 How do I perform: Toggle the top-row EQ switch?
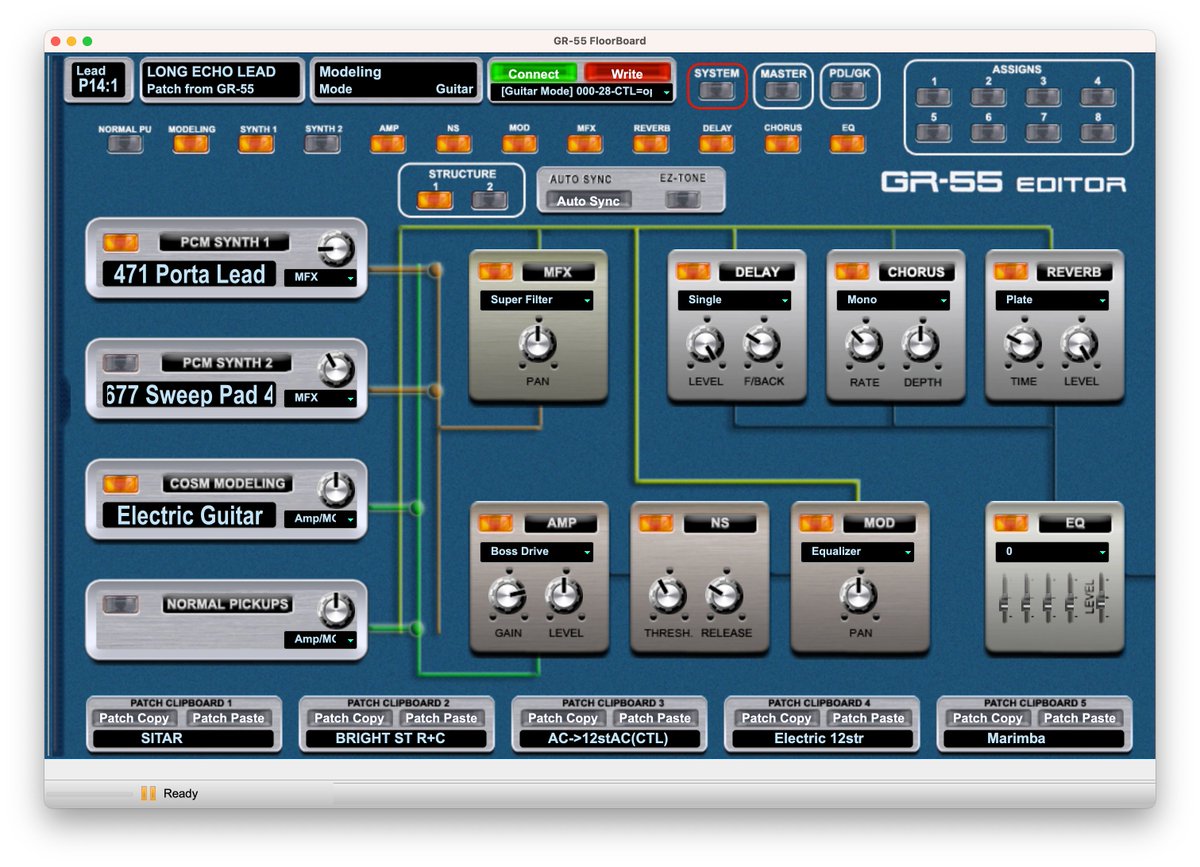pyautogui.click(x=848, y=143)
